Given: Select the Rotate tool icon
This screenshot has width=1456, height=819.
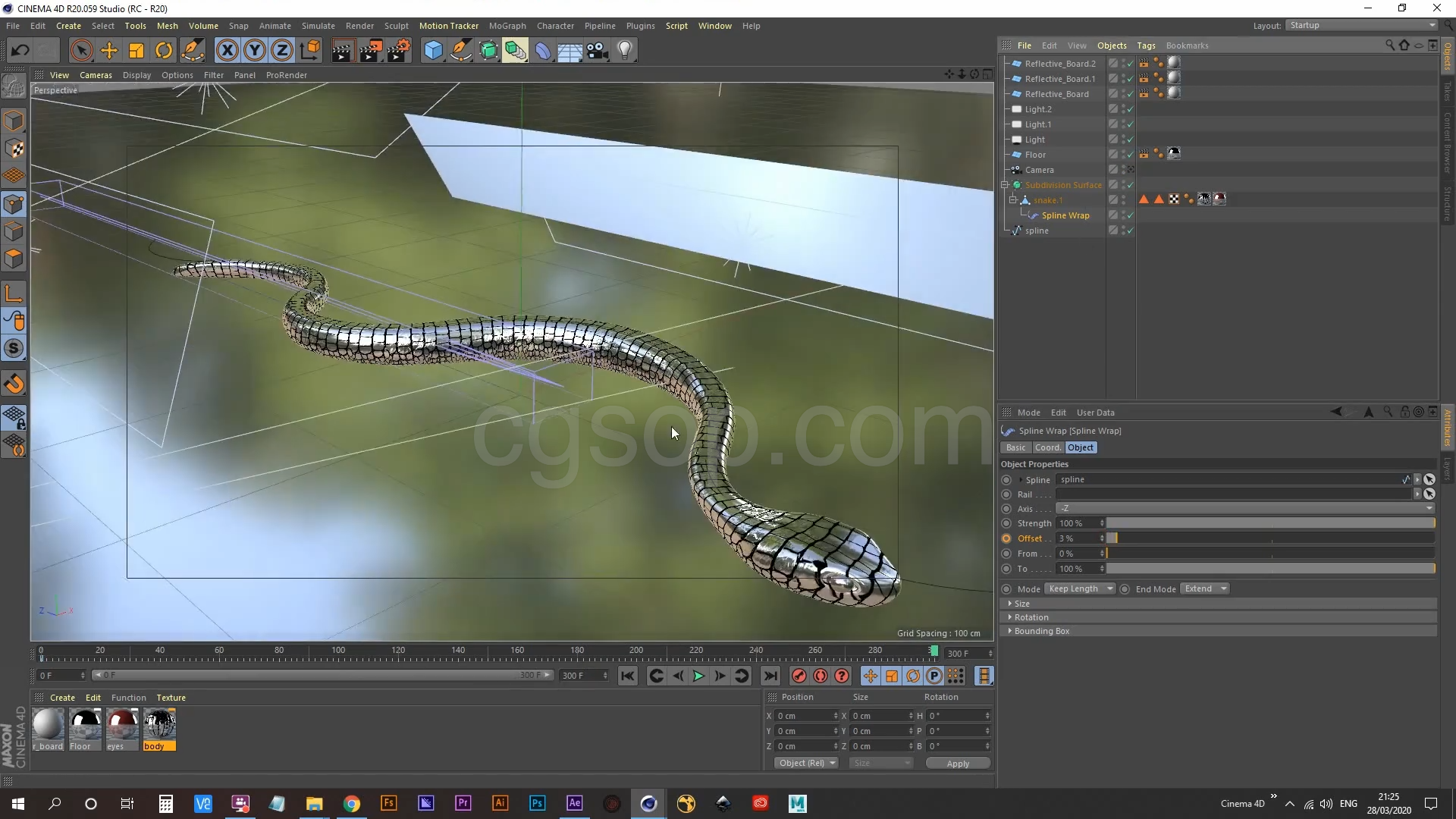Looking at the screenshot, I should [164, 51].
